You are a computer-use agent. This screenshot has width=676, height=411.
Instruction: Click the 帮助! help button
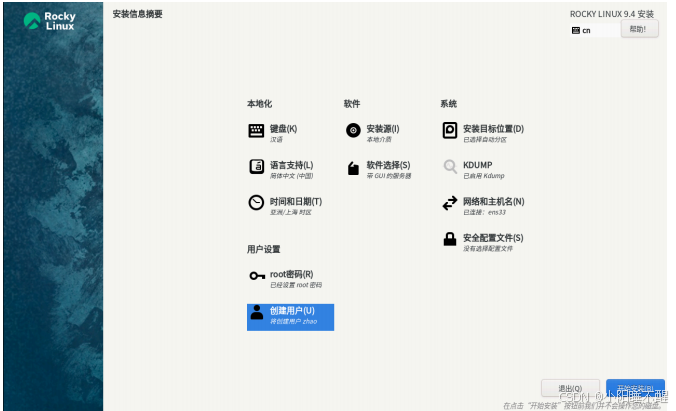(x=639, y=29)
